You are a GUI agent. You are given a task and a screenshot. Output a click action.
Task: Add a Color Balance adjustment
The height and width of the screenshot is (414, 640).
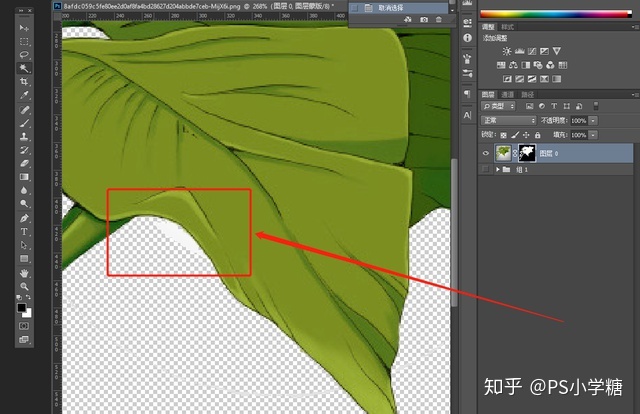(513, 65)
